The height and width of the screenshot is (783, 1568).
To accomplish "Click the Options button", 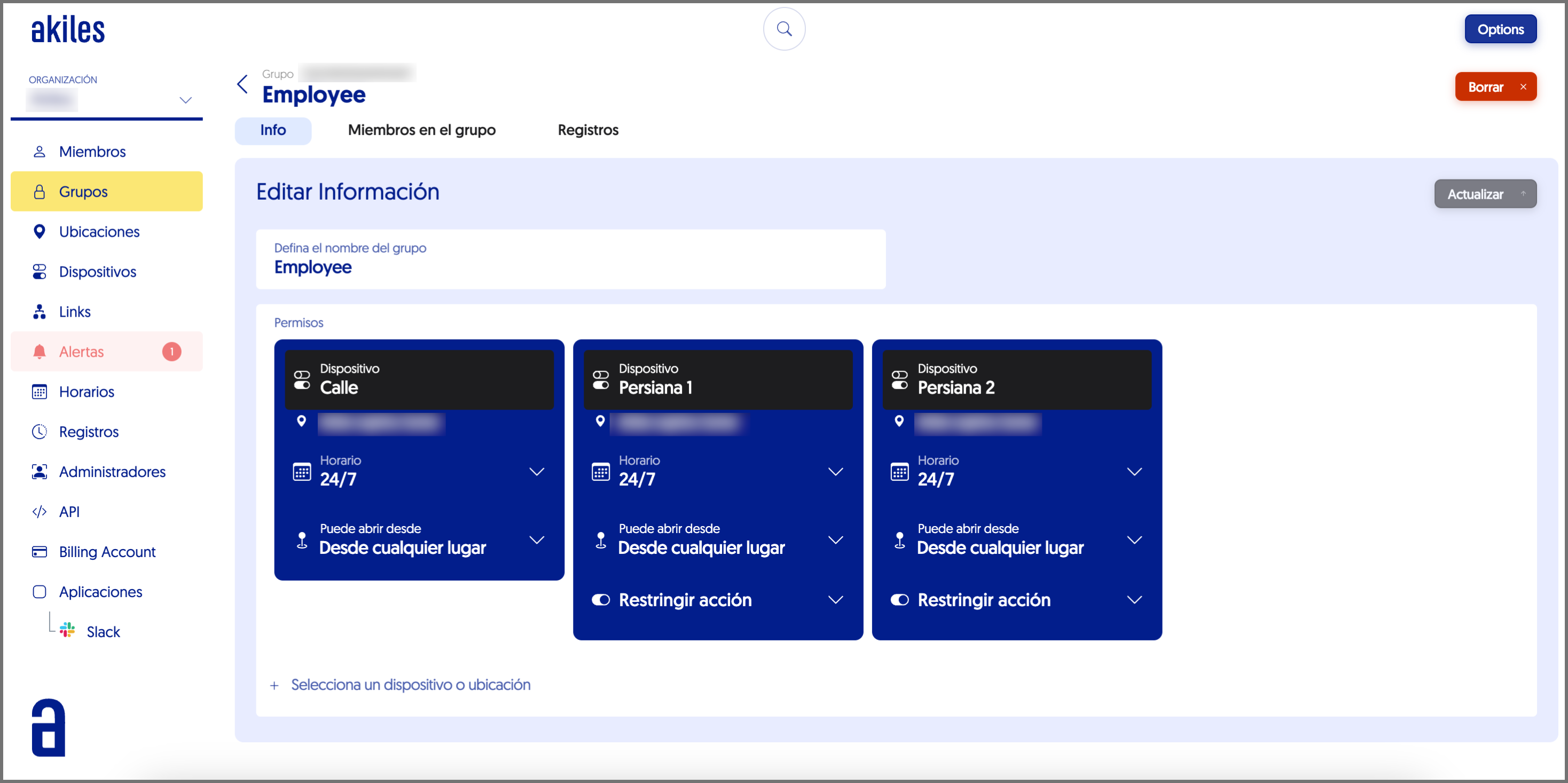I will point(1499,29).
